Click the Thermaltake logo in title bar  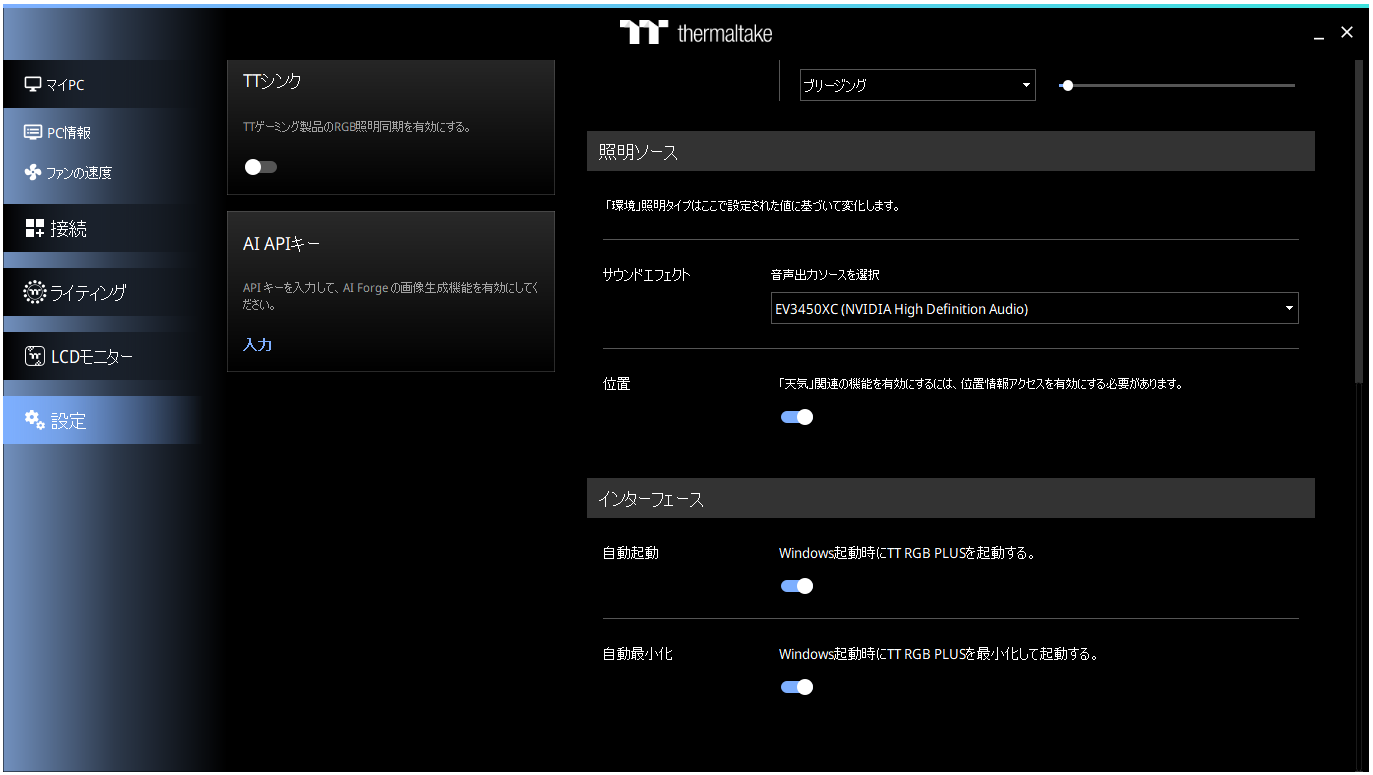click(695, 33)
